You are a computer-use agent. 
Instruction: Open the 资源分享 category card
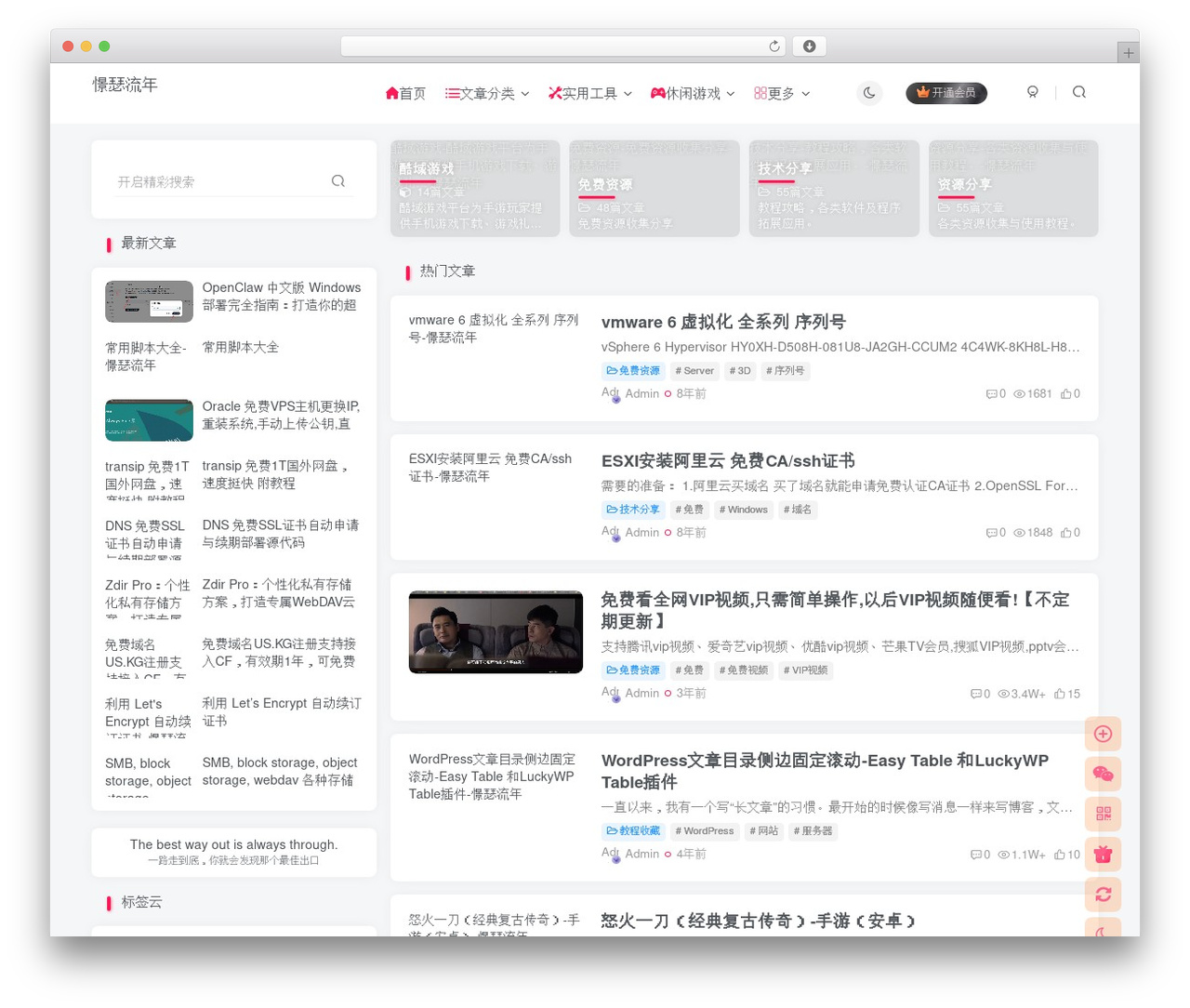[1013, 188]
